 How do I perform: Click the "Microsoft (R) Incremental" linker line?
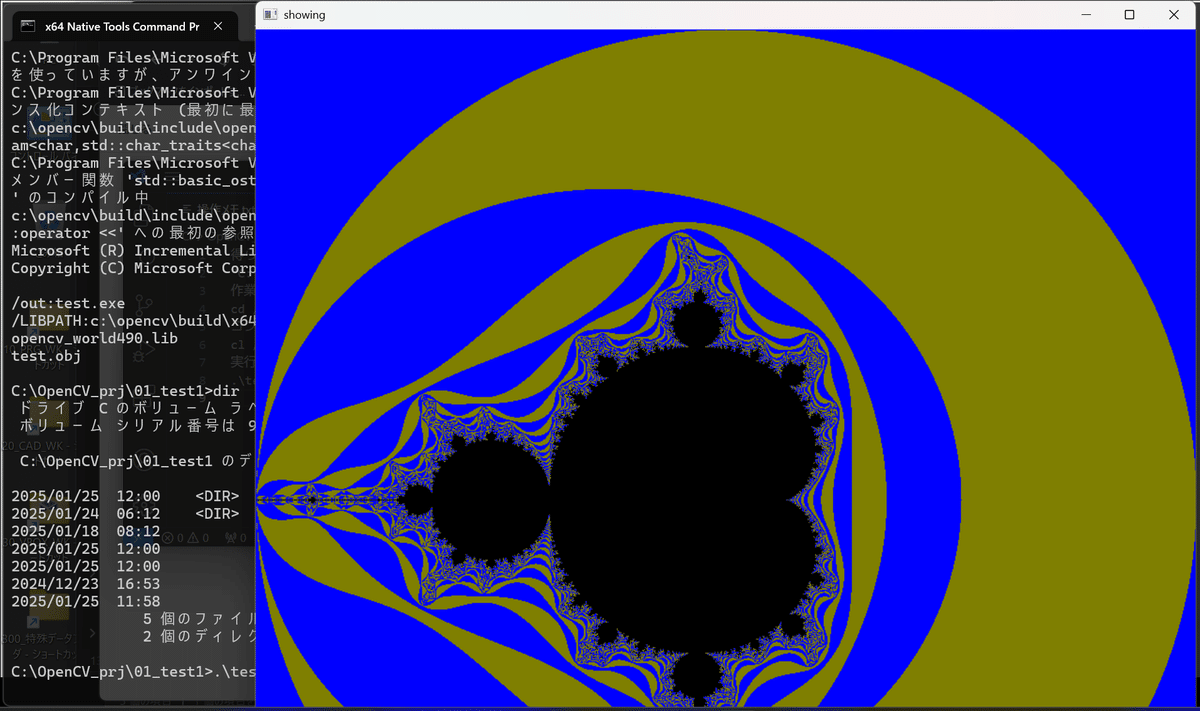point(132,250)
